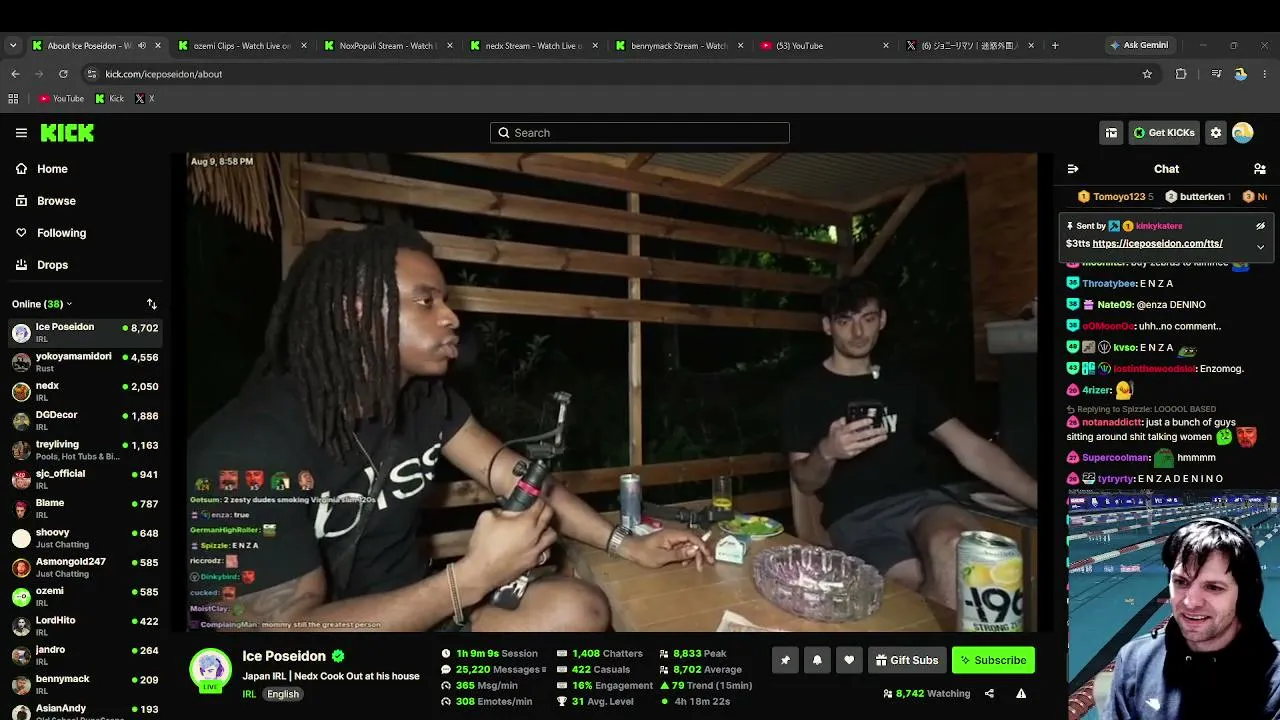Follow the channel with heart button
The height and width of the screenshot is (720, 1280).
coord(849,660)
